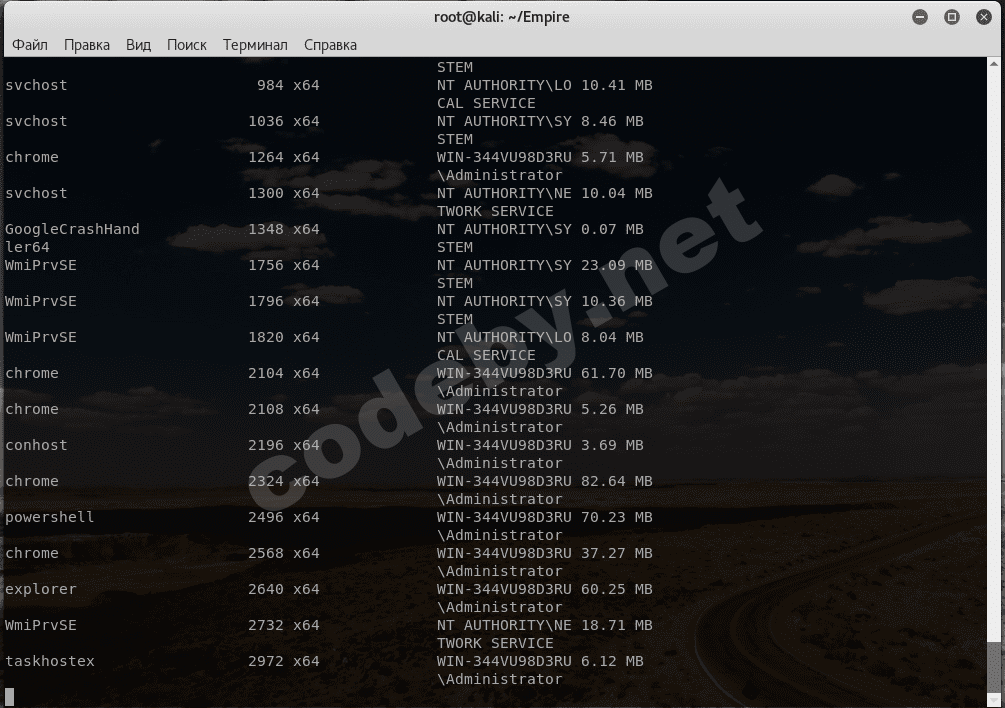
Task: Click the 10.41 MB memory value
Action: click(x=617, y=85)
